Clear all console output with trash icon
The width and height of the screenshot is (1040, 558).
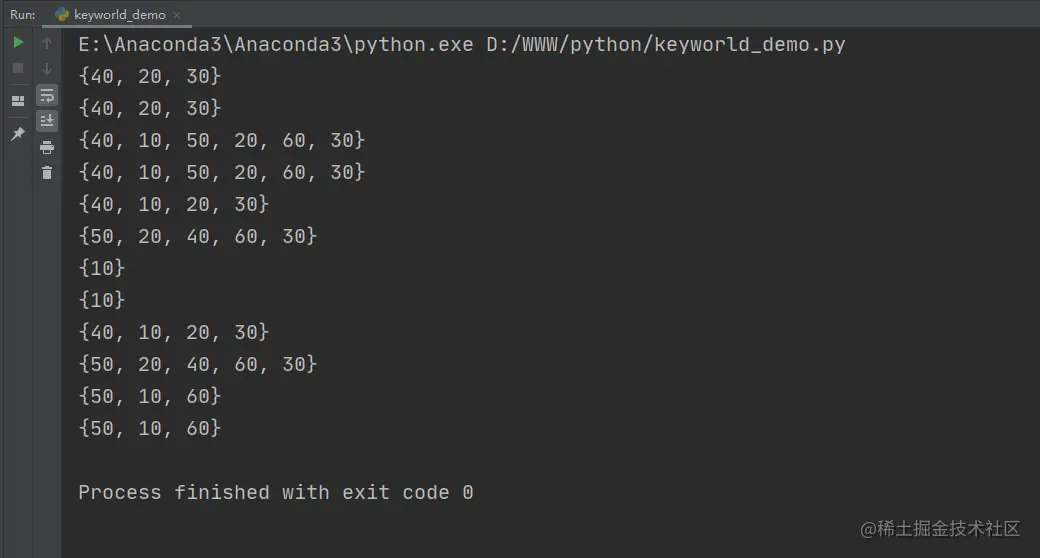(x=46, y=173)
